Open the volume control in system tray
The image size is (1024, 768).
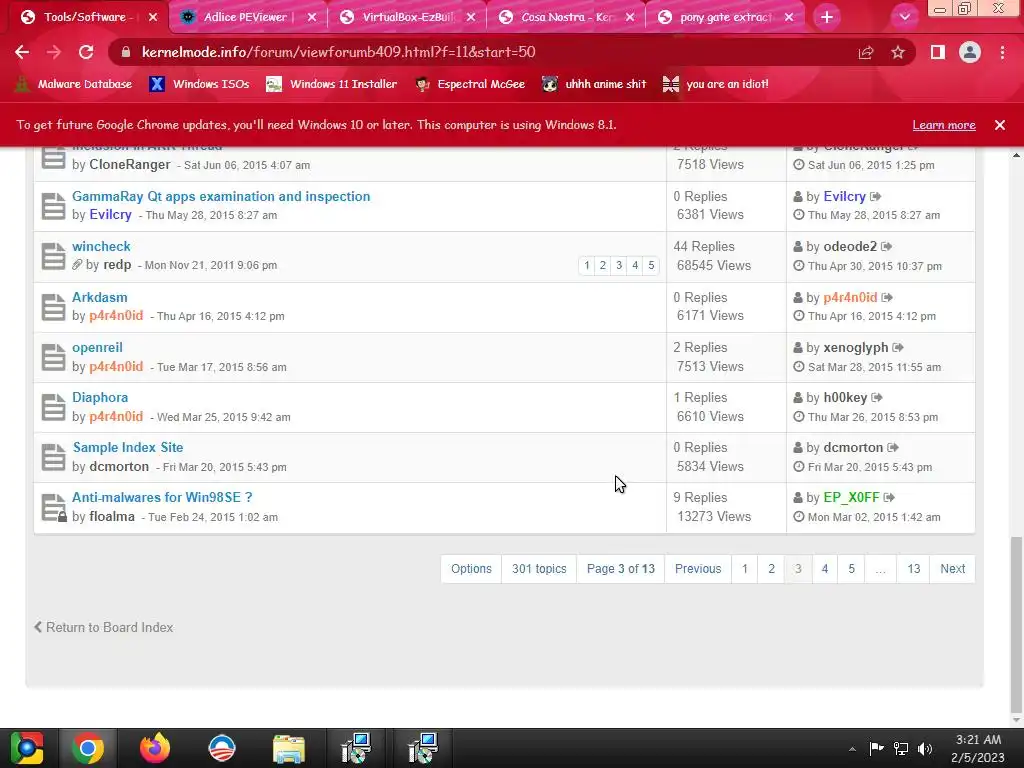tap(925, 748)
